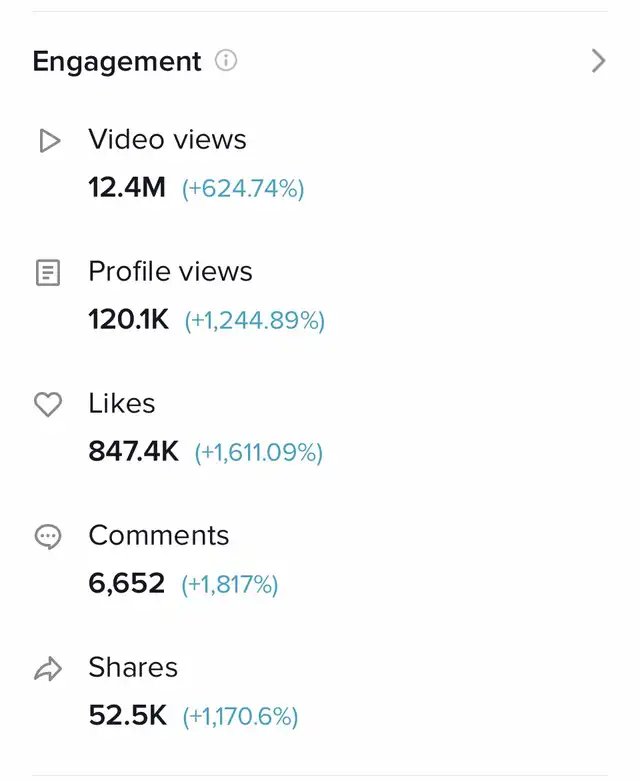Click the Profile views document icon
This screenshot has width=640, height=780.
click(x=48, y=273)
